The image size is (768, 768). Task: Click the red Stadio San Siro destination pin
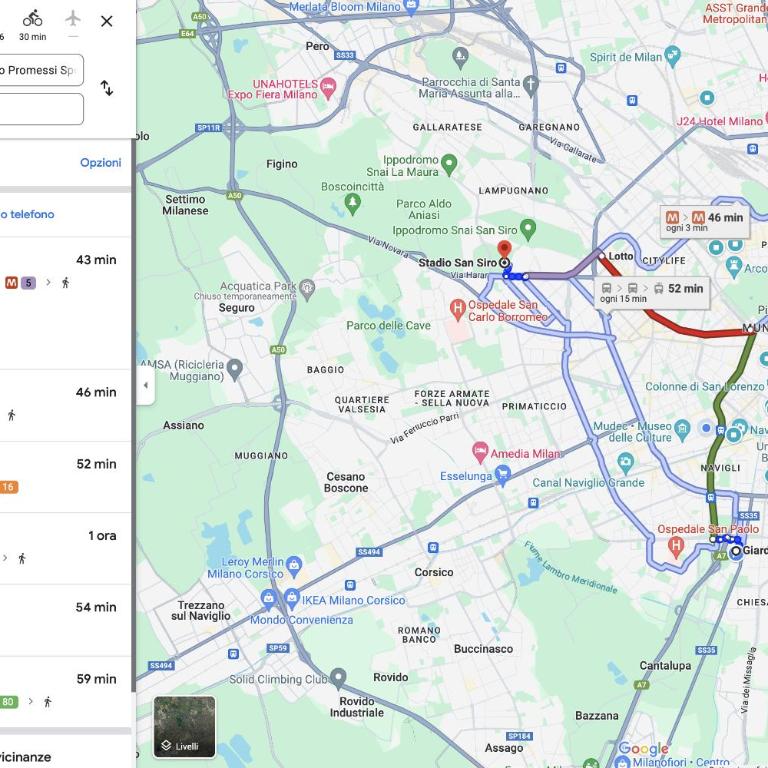504,249
